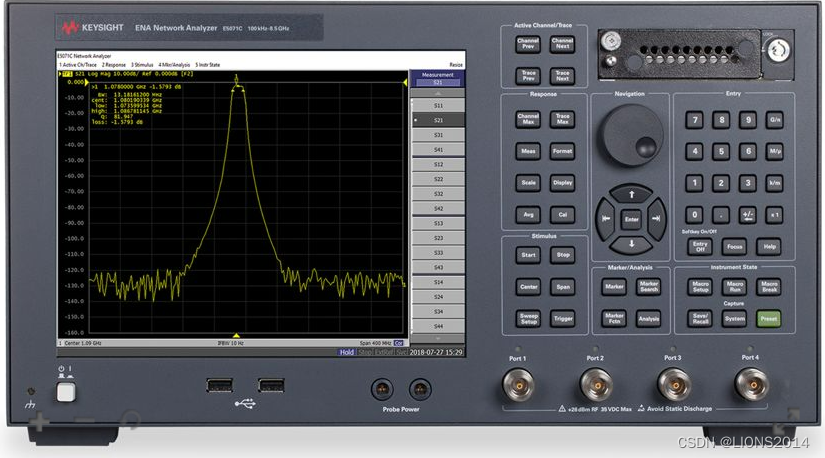Click the Save/Recall key
Screen dimensions: 825x458
tap(700, 318)
